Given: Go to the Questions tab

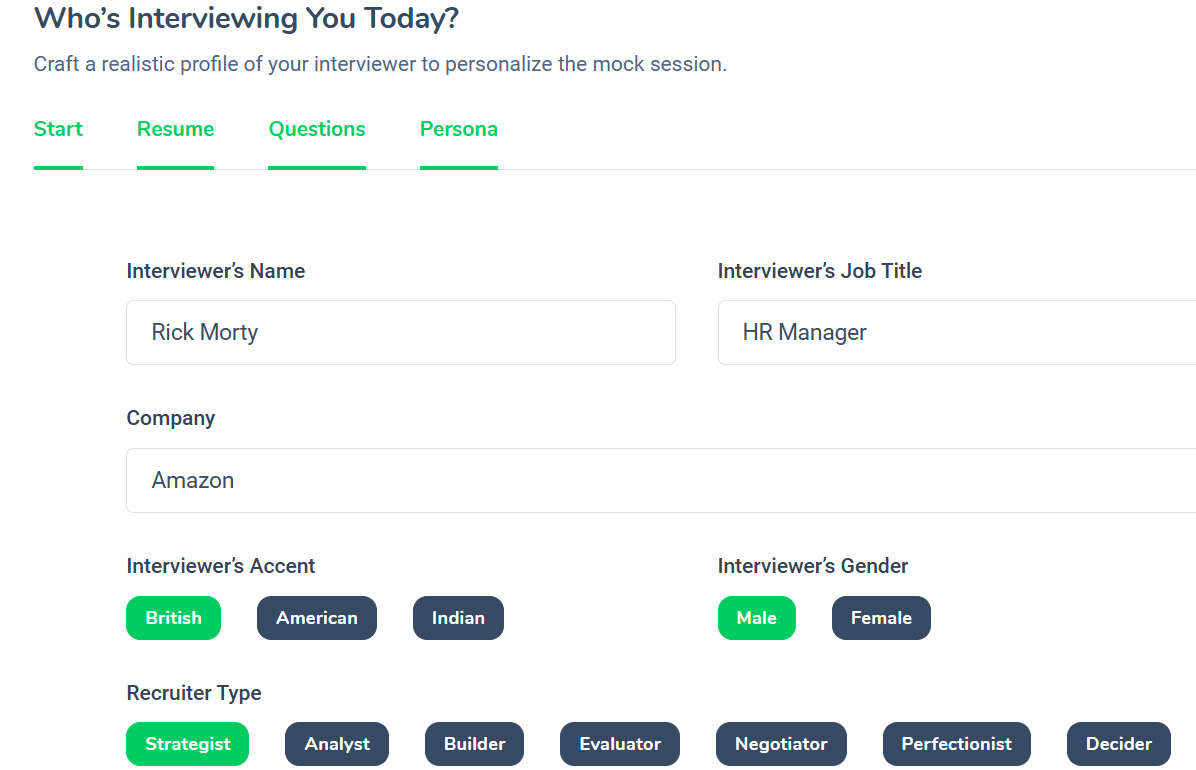Looking at the screenshot, I should 317,129.
